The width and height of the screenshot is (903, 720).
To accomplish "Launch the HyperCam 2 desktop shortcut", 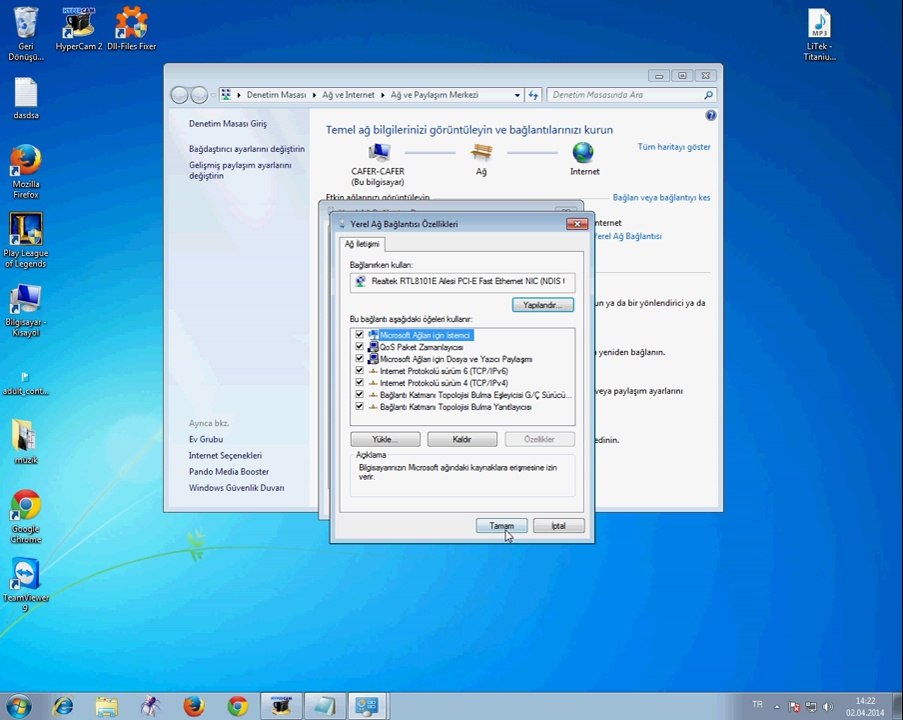I will [78, 23].
